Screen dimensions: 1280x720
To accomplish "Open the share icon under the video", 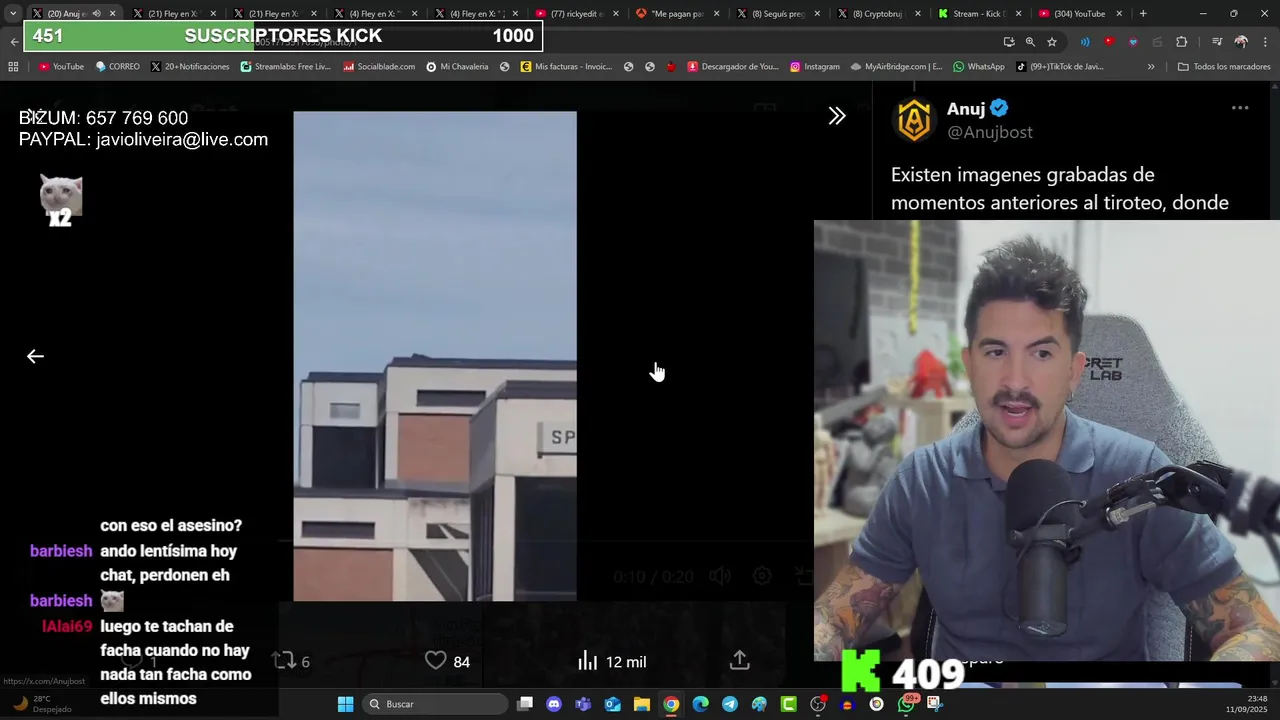I will coord(739,660).
